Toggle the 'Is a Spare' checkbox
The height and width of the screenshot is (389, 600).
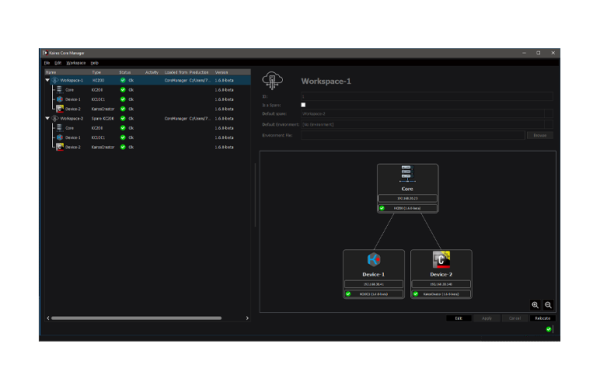303,105
